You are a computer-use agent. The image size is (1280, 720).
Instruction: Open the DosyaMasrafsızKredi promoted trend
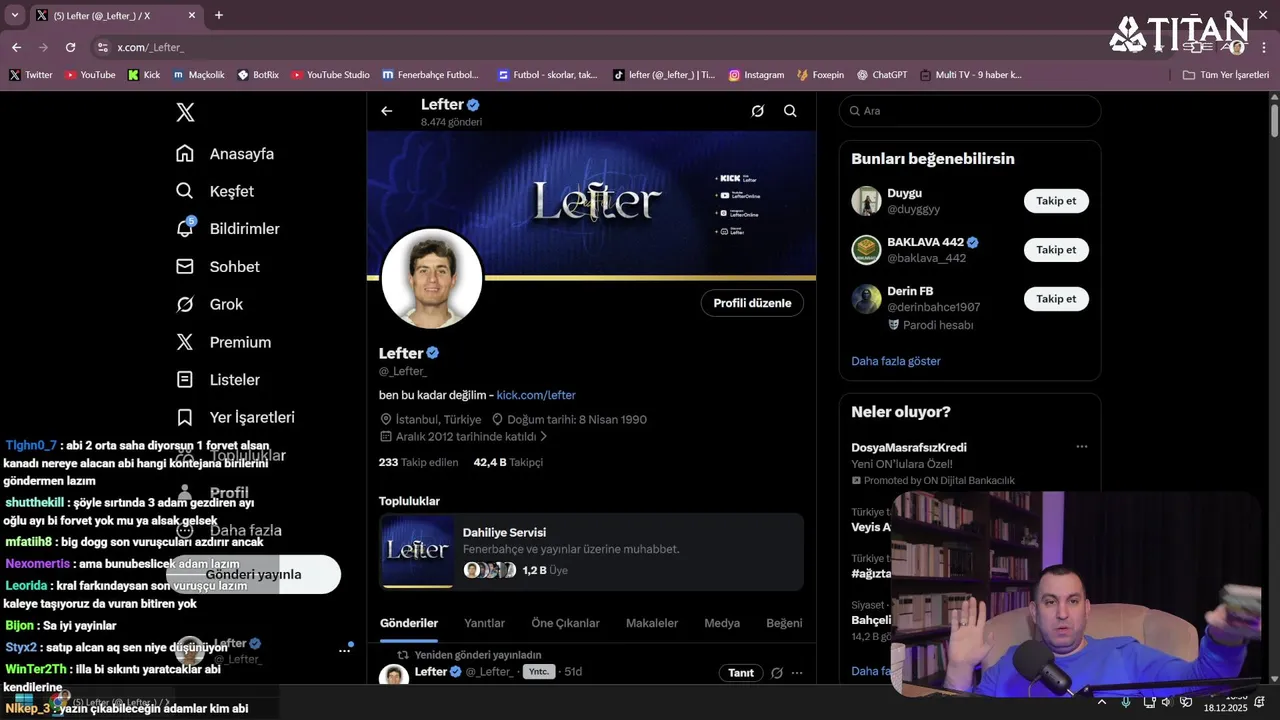(x=970, y=463)
